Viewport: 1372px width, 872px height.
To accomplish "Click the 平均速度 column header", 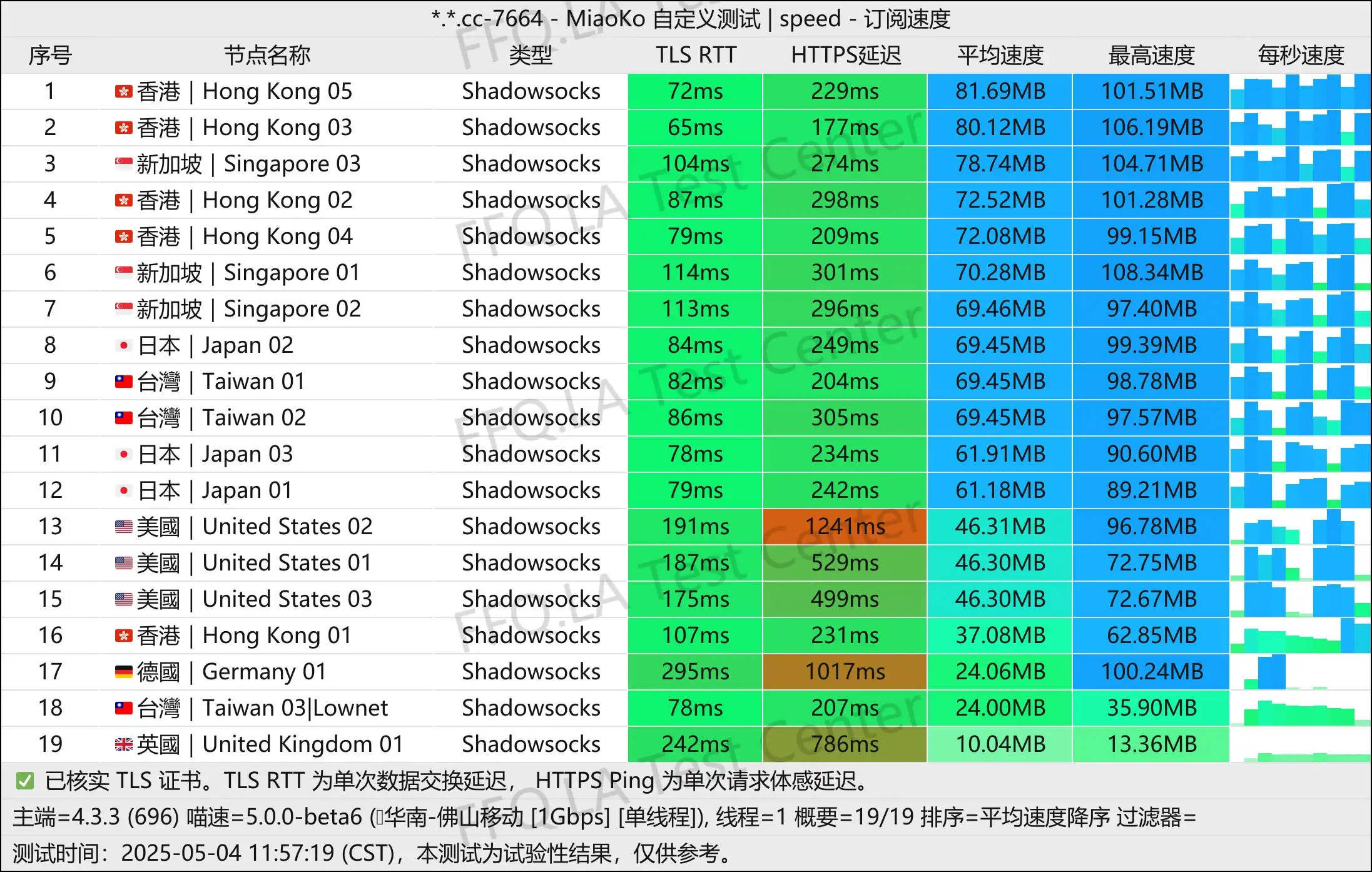I will coord(1000,56).
